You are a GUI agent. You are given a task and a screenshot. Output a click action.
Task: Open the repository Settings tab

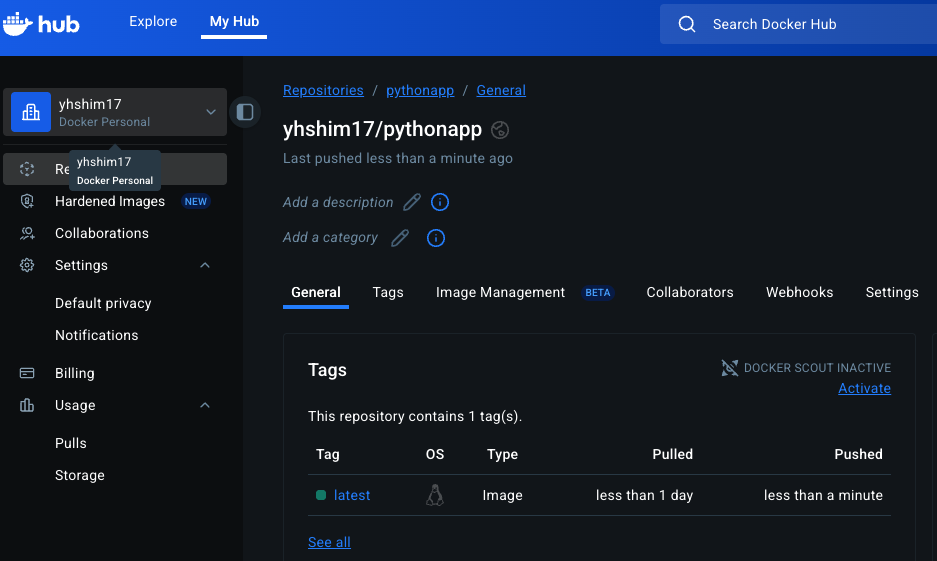click(892, 292)
